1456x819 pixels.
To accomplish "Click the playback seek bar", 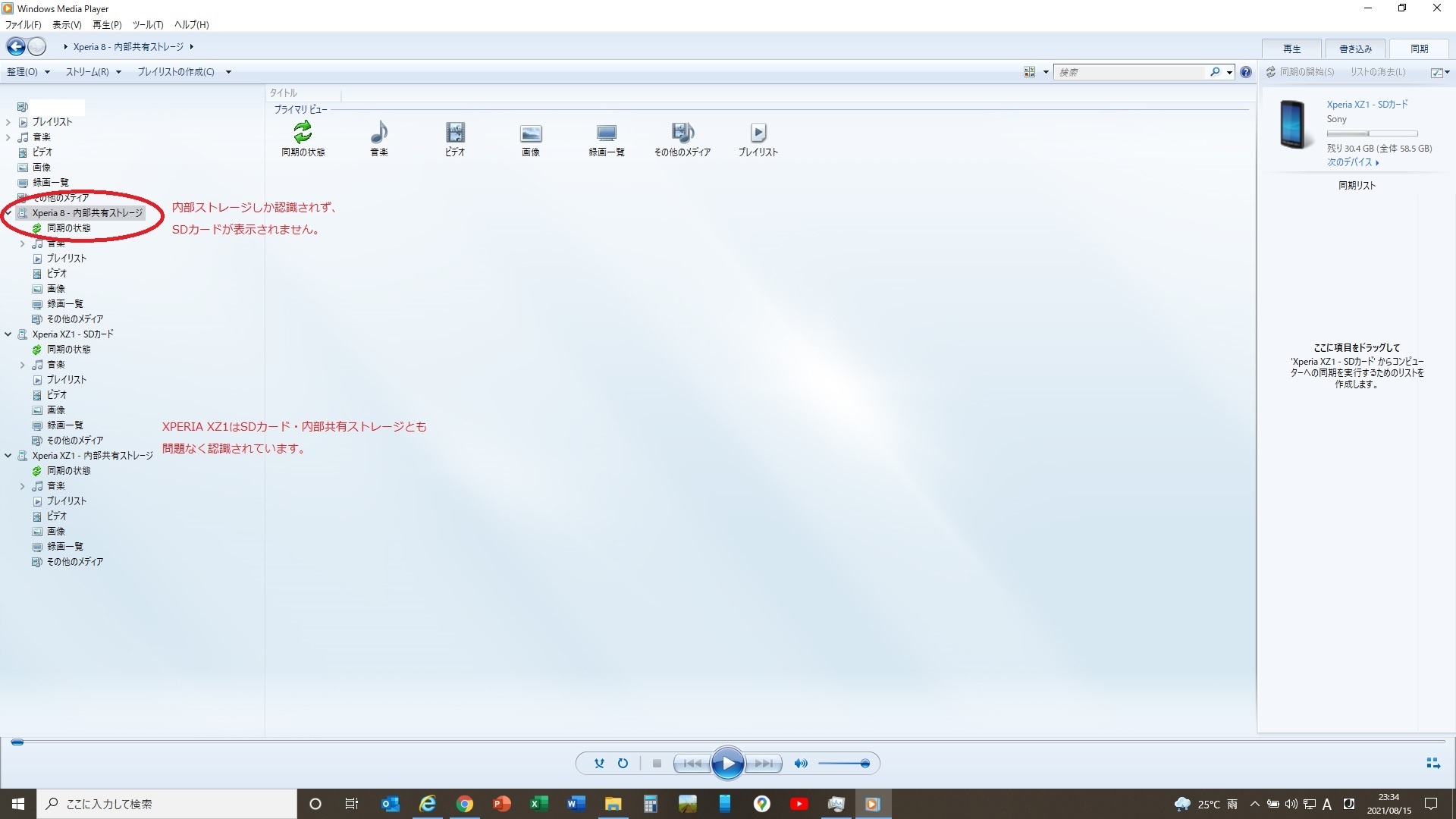I will 728,742.
